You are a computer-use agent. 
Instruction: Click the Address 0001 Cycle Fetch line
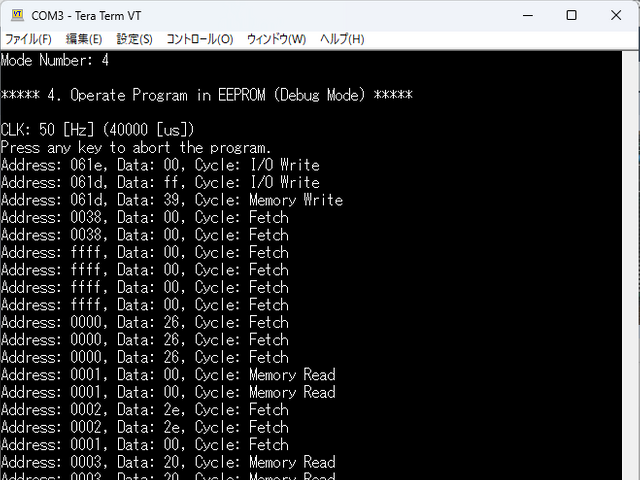pos(145,444)
